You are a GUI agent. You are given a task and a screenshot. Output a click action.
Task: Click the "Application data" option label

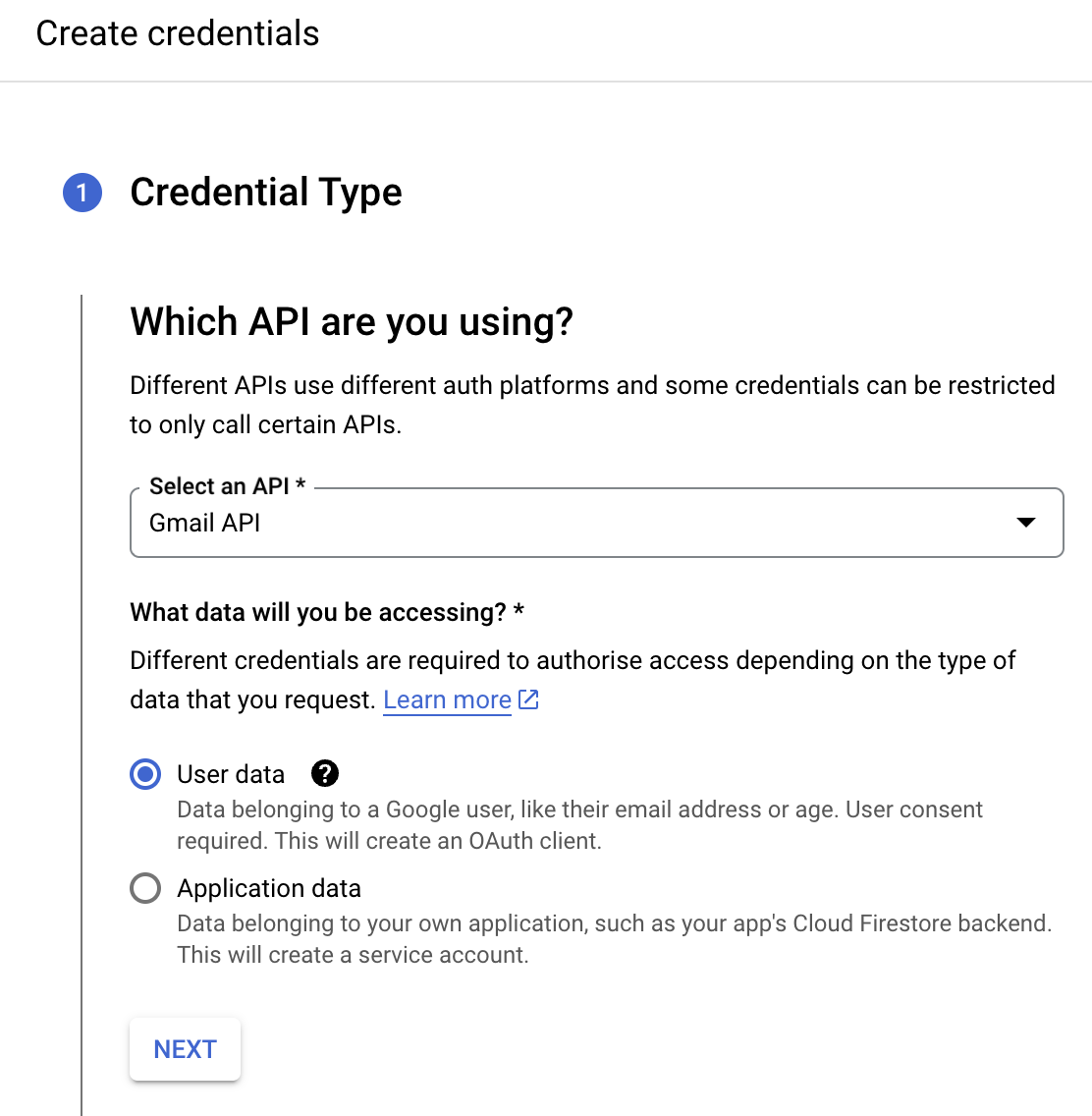point(269,888)
